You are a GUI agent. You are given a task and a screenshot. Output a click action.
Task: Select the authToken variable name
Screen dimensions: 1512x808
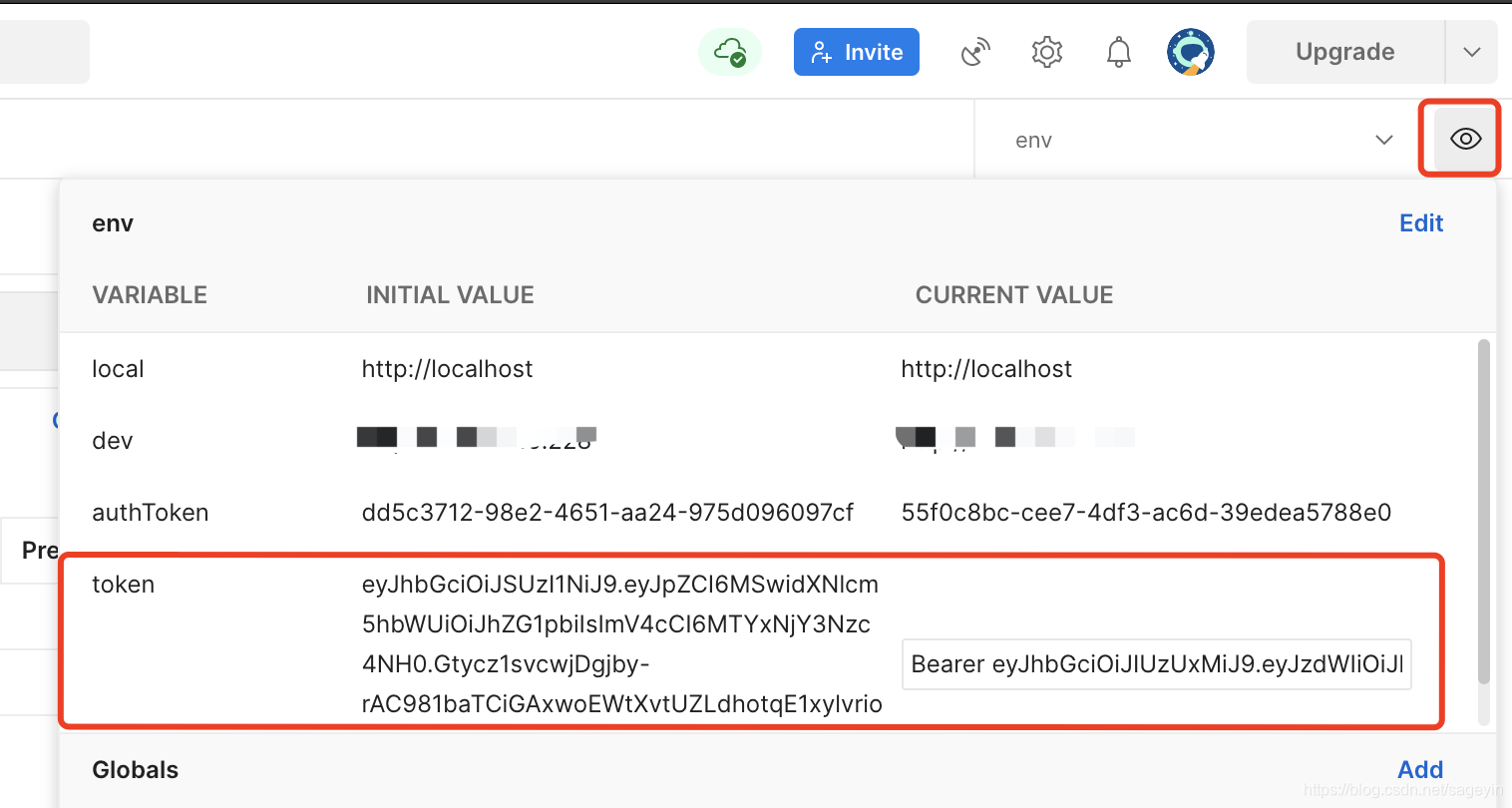click(x=151, y=513)
